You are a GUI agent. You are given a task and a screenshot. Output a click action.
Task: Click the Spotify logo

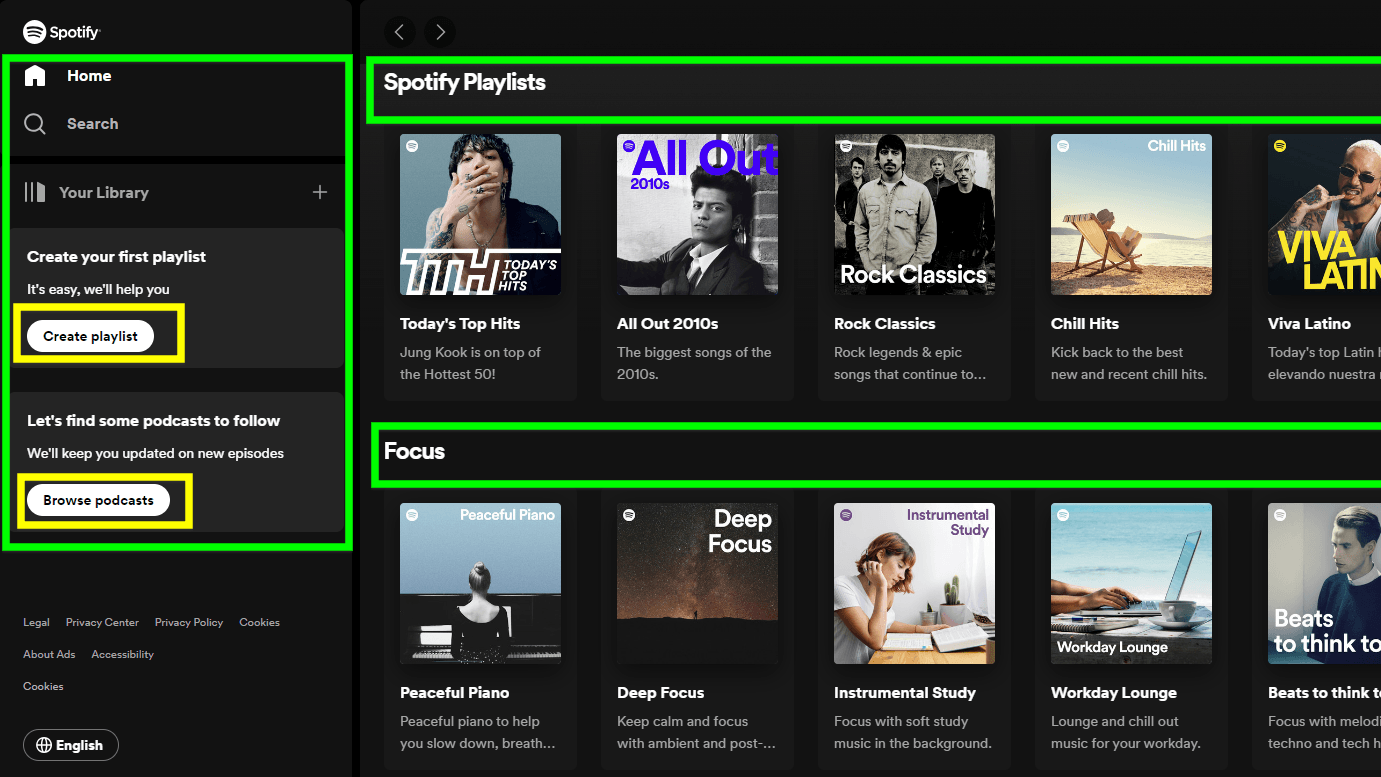pos(62,32)
